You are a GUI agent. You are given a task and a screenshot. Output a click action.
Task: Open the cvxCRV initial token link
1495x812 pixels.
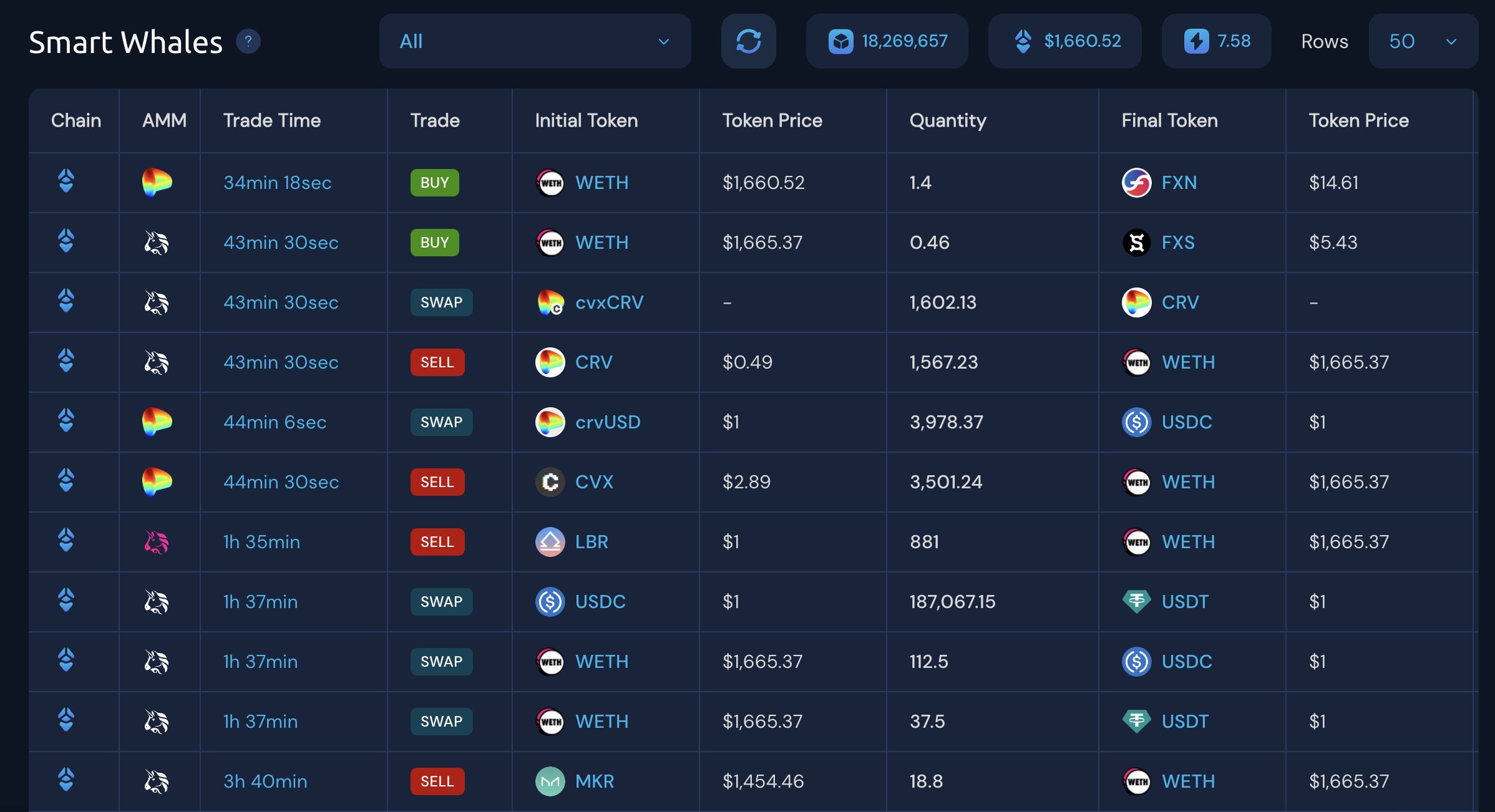[609, 302]
